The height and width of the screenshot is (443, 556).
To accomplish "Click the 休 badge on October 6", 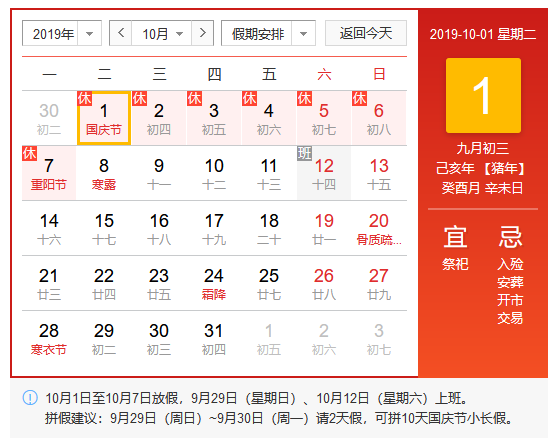I will click(x=359, y=98).
